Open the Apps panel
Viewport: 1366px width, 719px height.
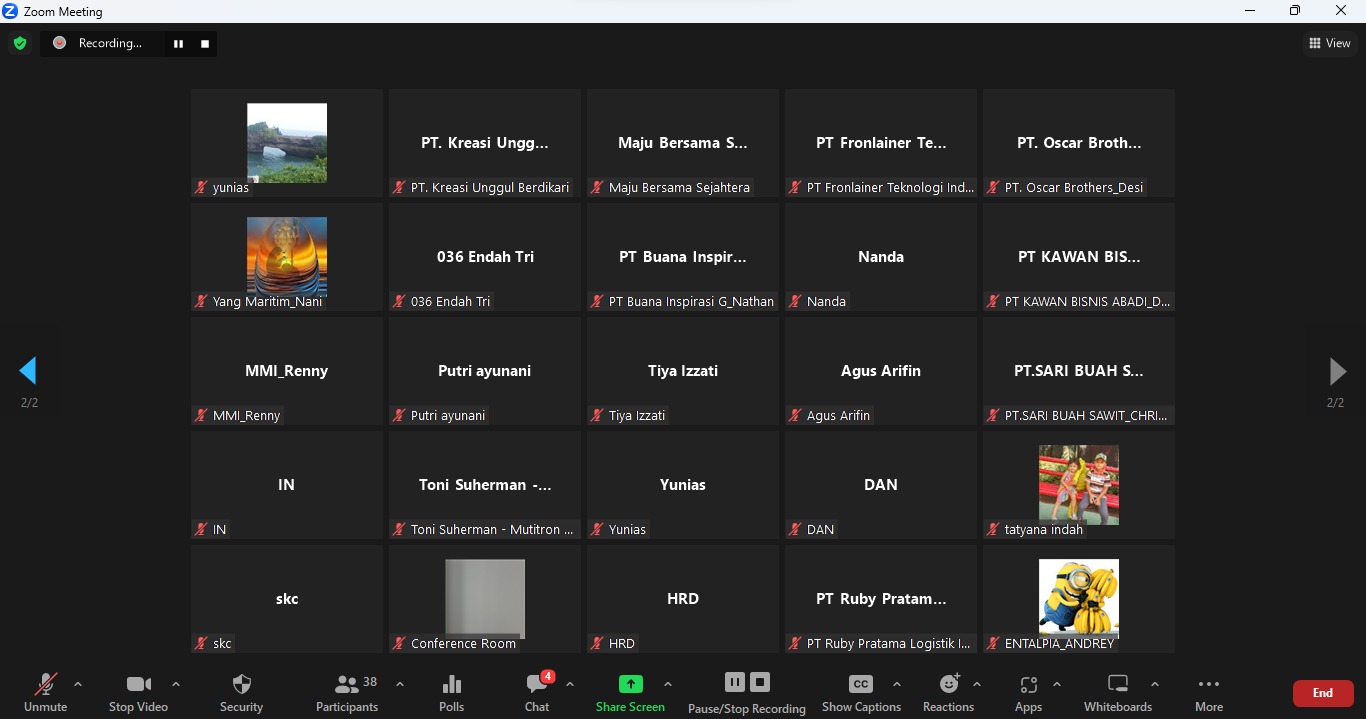(x=1028, y=692)
